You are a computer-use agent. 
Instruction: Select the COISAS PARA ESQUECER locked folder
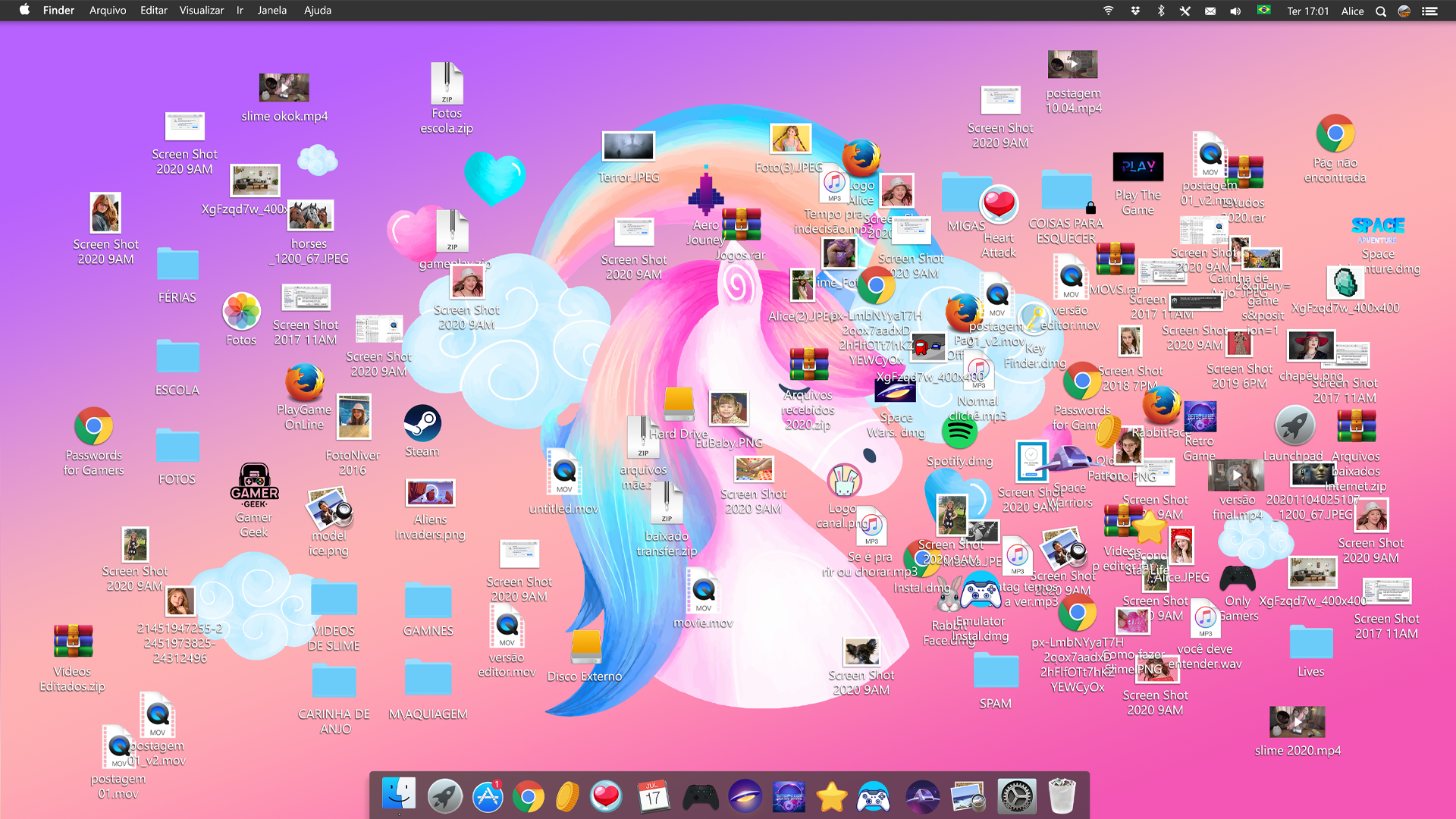[x=1067, y=190]
